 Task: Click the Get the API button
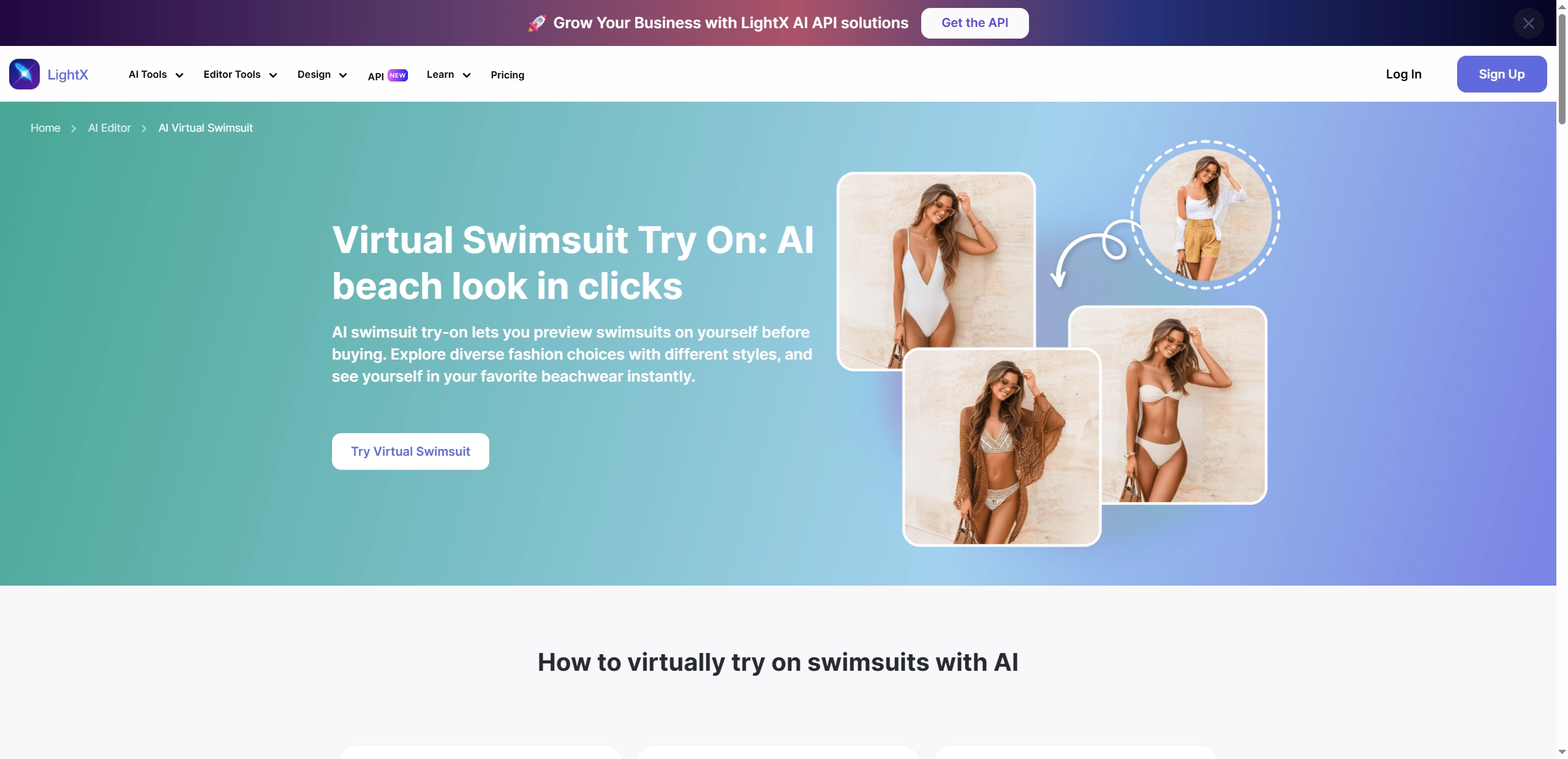[x=974, y=23]
